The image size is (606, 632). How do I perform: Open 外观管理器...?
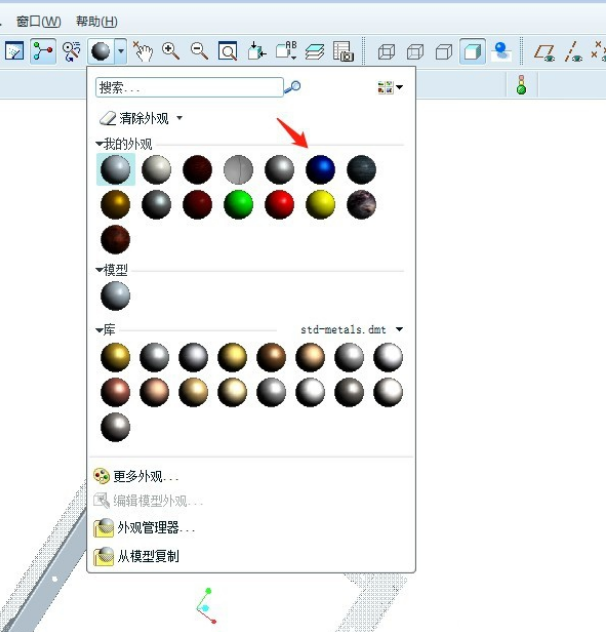point(156,528)
